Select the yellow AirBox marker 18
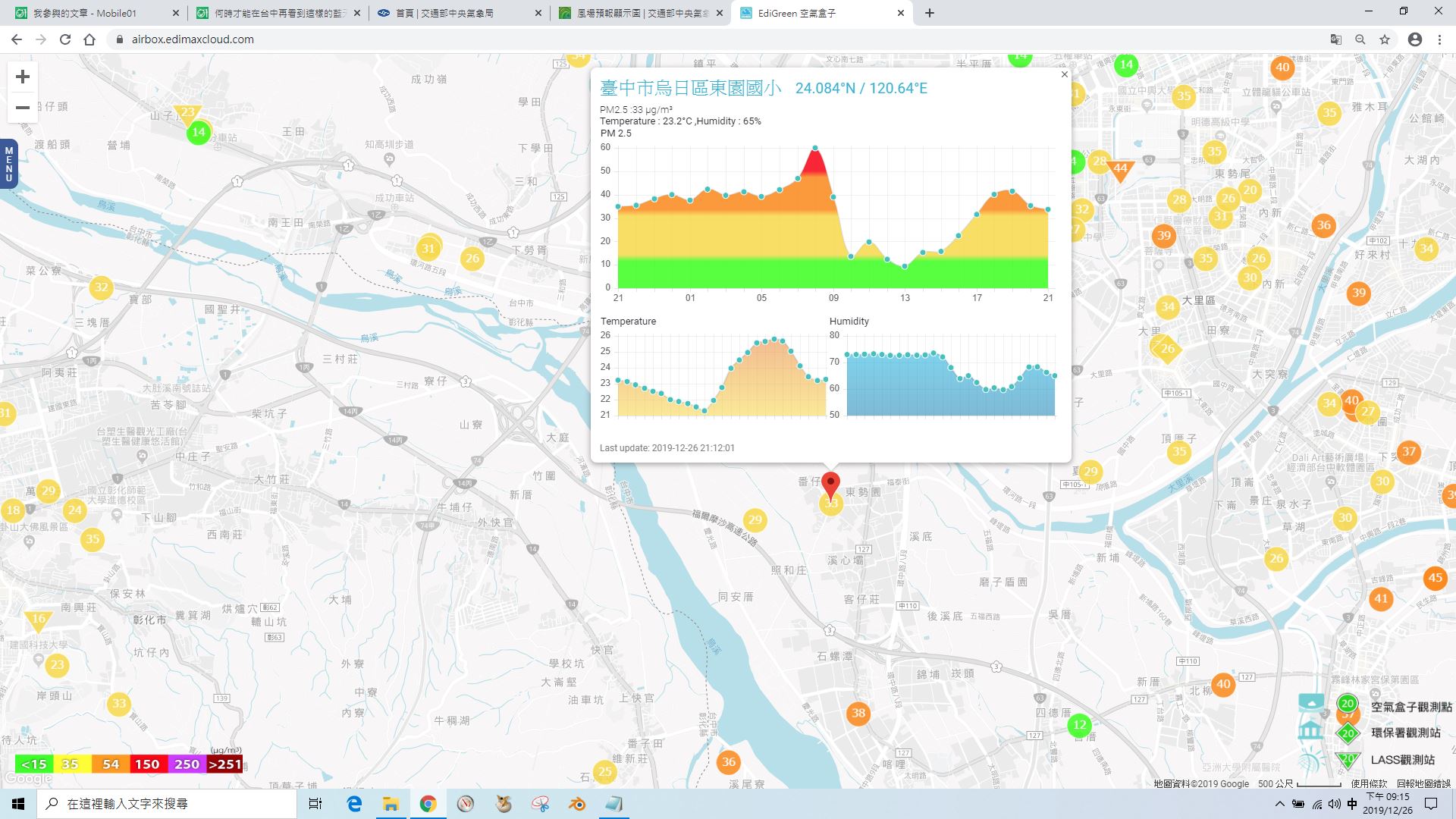The width and height of the screenshot is (1456, 819). tap(14, 510)
